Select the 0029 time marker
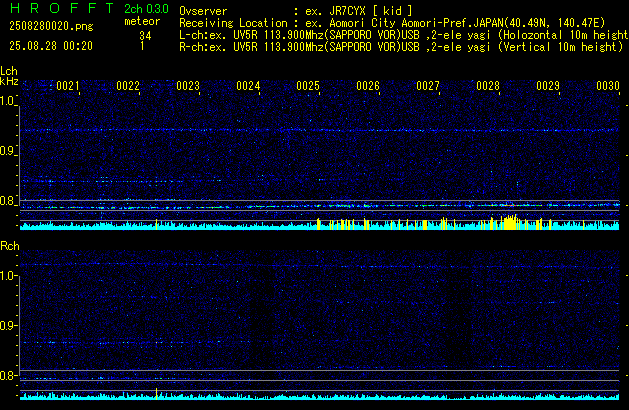Viewport: 629px width, 410px height. pyautogui.click(x=548, y=86)
